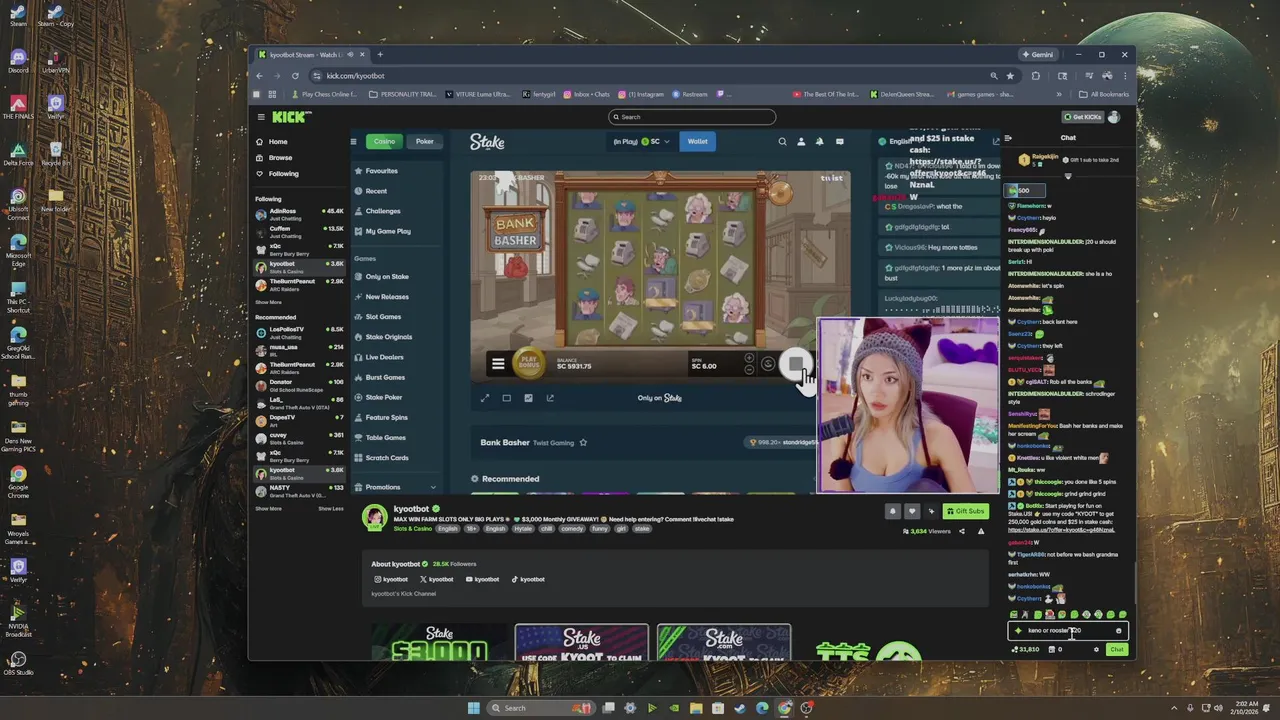This screenshot has width=1280, height=720.
Task: Reload the browser page
Action: coord(295,76)
